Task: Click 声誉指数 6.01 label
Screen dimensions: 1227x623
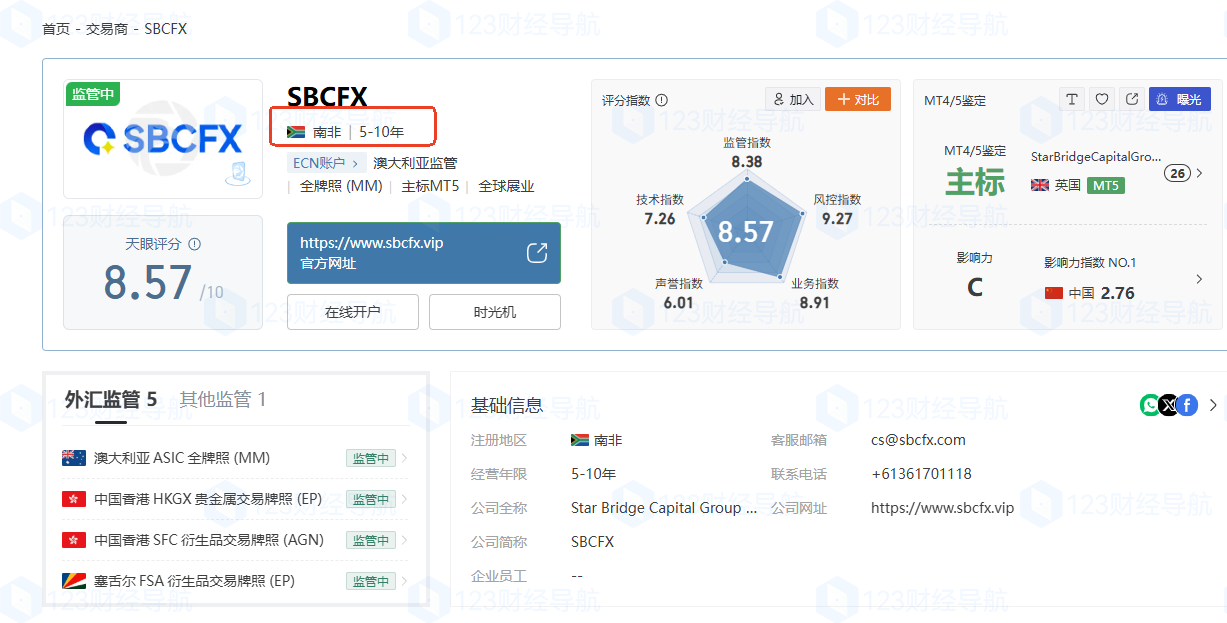Action: click(x=678, y=293)
